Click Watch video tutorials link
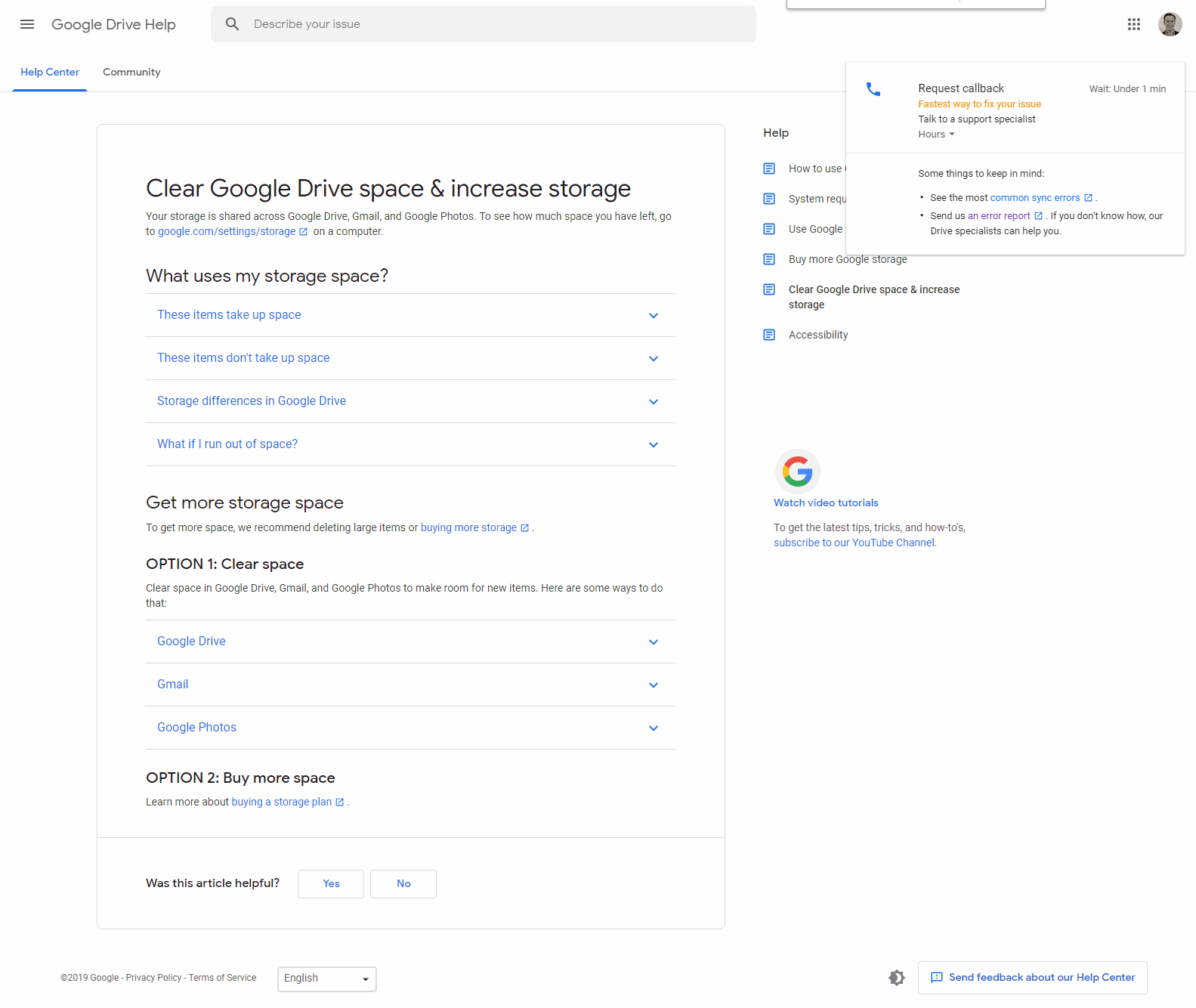1196x1008 pixels. click(x=826, y=503)
